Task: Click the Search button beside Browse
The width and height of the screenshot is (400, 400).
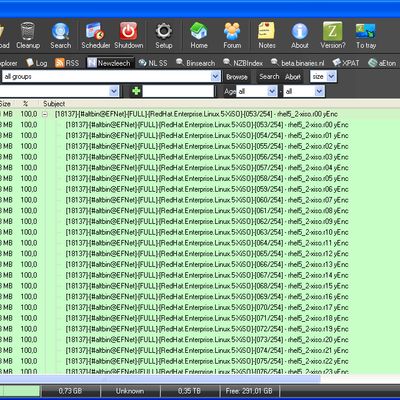Action: point(269,77)
